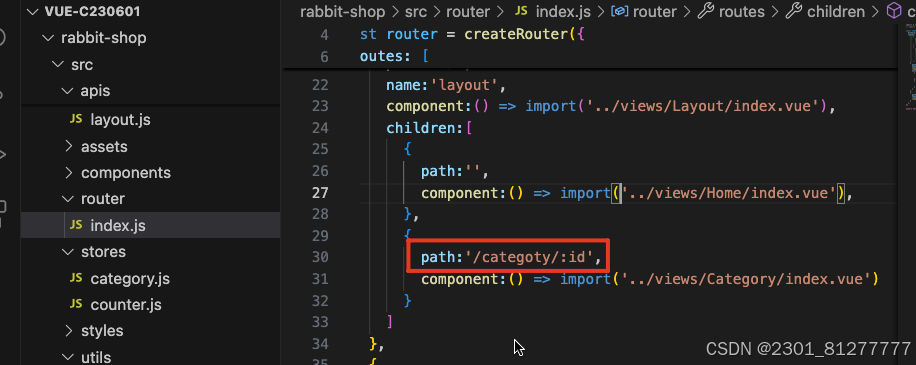Viewport: 916px width, 365px height.
Task: Collapse the router folder chevron
Action: pyautogui.click(x=68, y=199)
